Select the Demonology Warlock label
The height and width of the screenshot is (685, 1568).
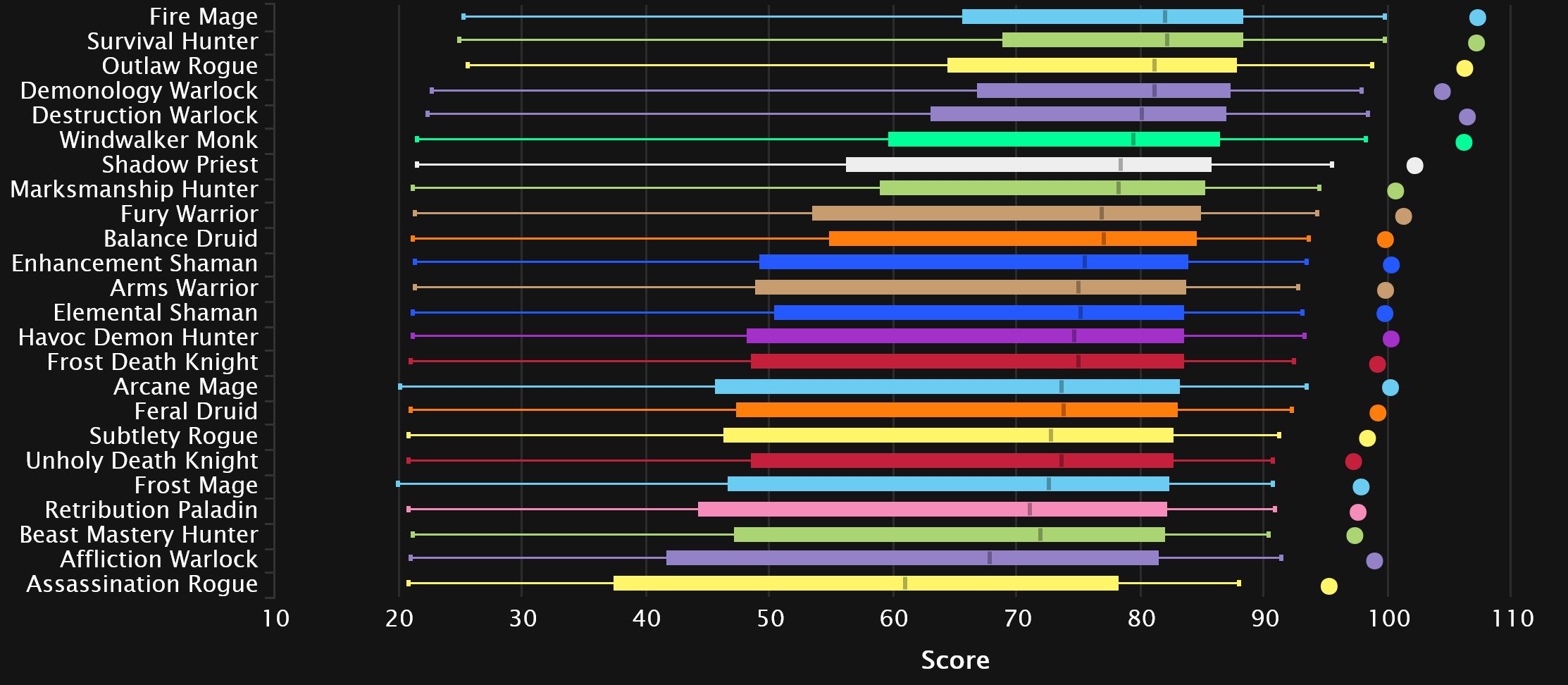139,91
